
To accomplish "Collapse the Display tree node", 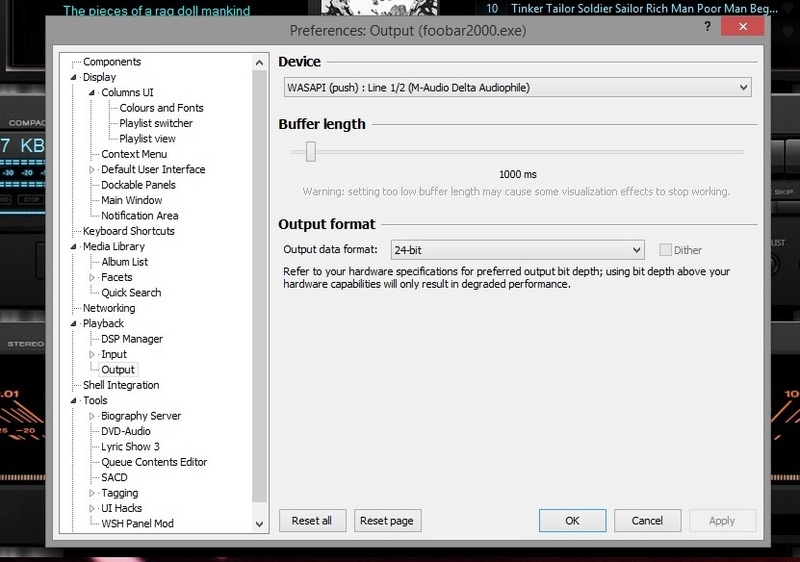I will coord(73,77).
